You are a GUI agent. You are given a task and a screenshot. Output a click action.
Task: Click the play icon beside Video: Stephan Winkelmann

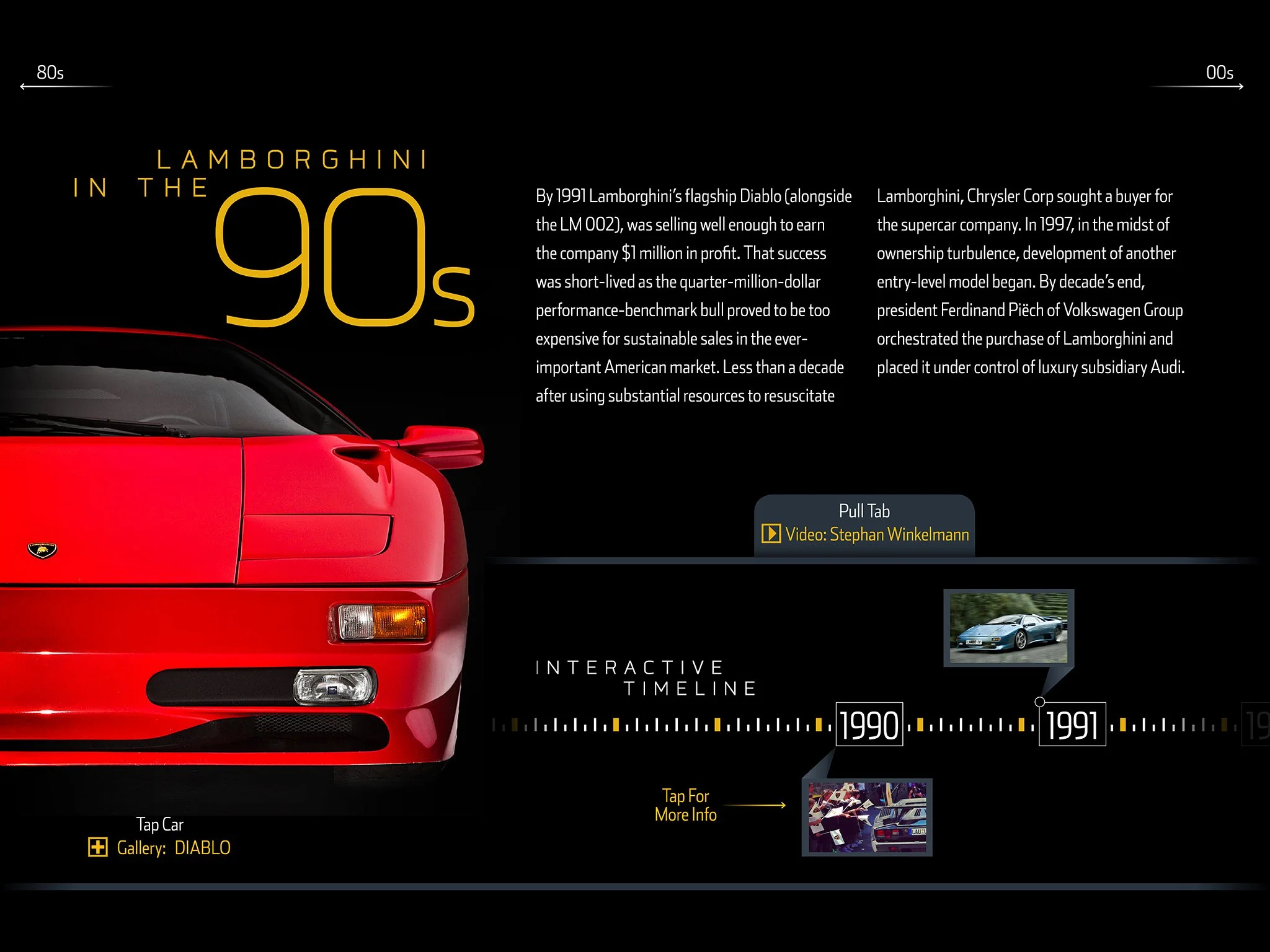pos(771,534)
